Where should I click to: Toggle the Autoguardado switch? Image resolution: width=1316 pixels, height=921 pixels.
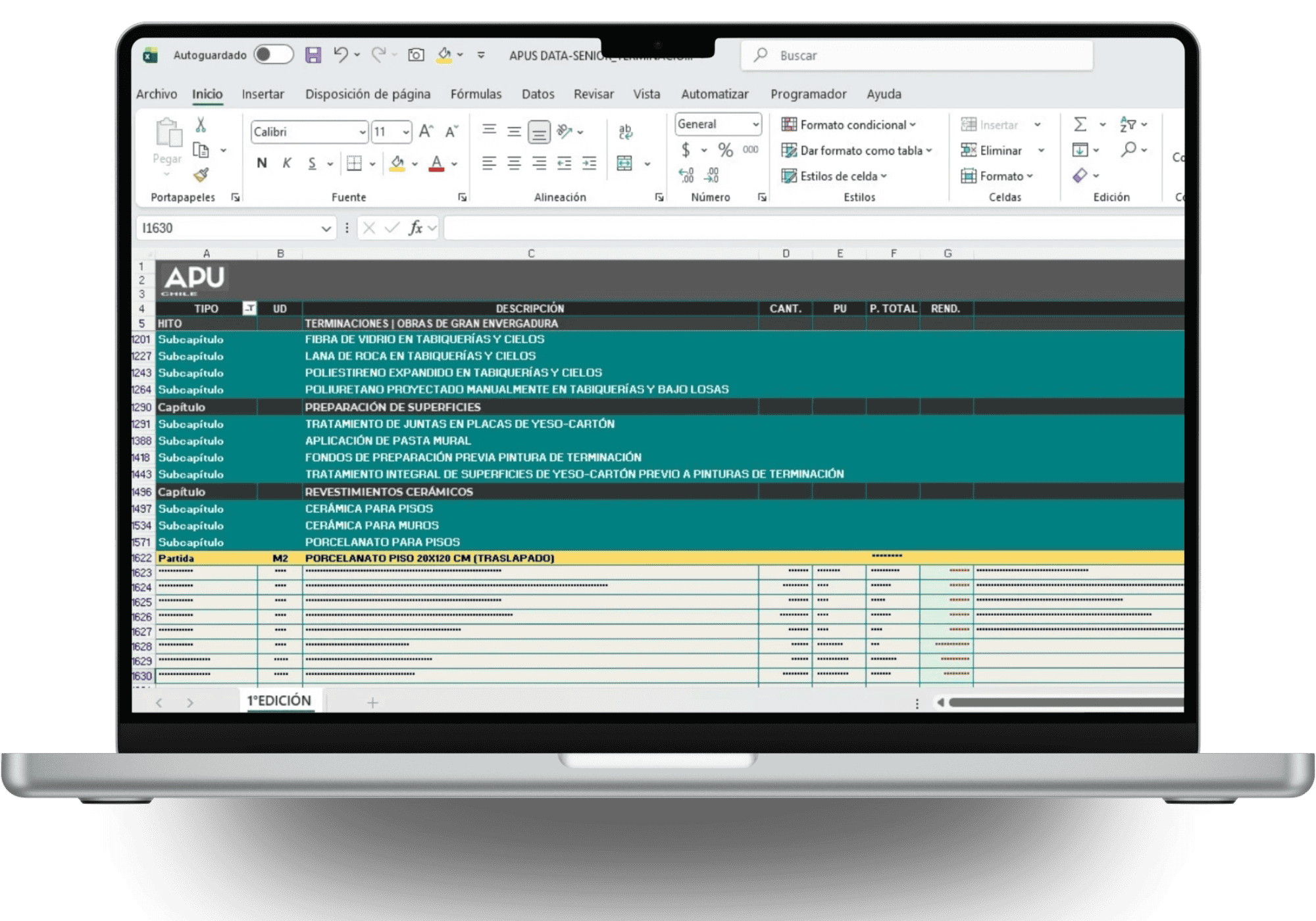coord(274,55)
